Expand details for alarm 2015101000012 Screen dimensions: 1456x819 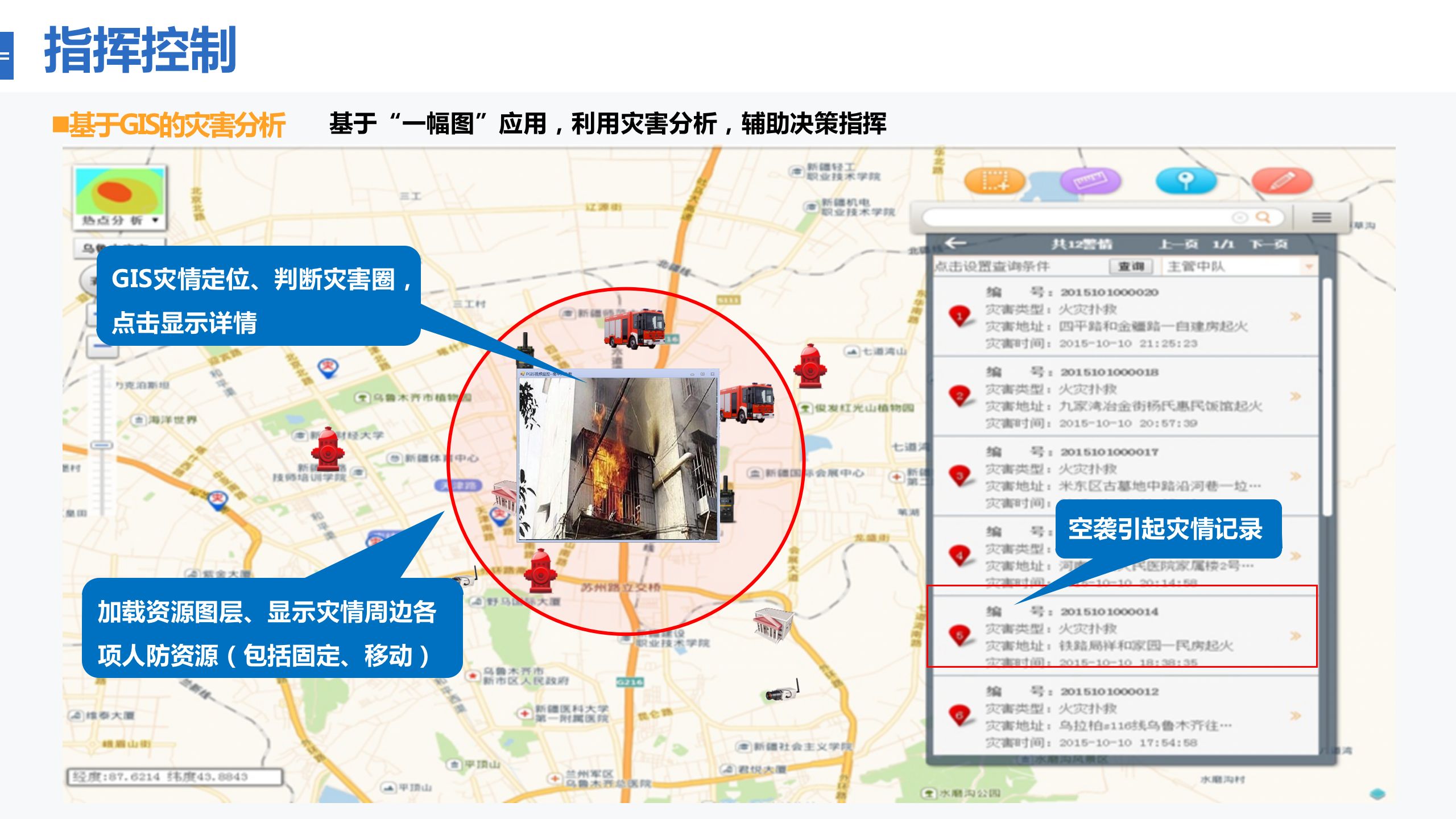(x=1296, y=715)
